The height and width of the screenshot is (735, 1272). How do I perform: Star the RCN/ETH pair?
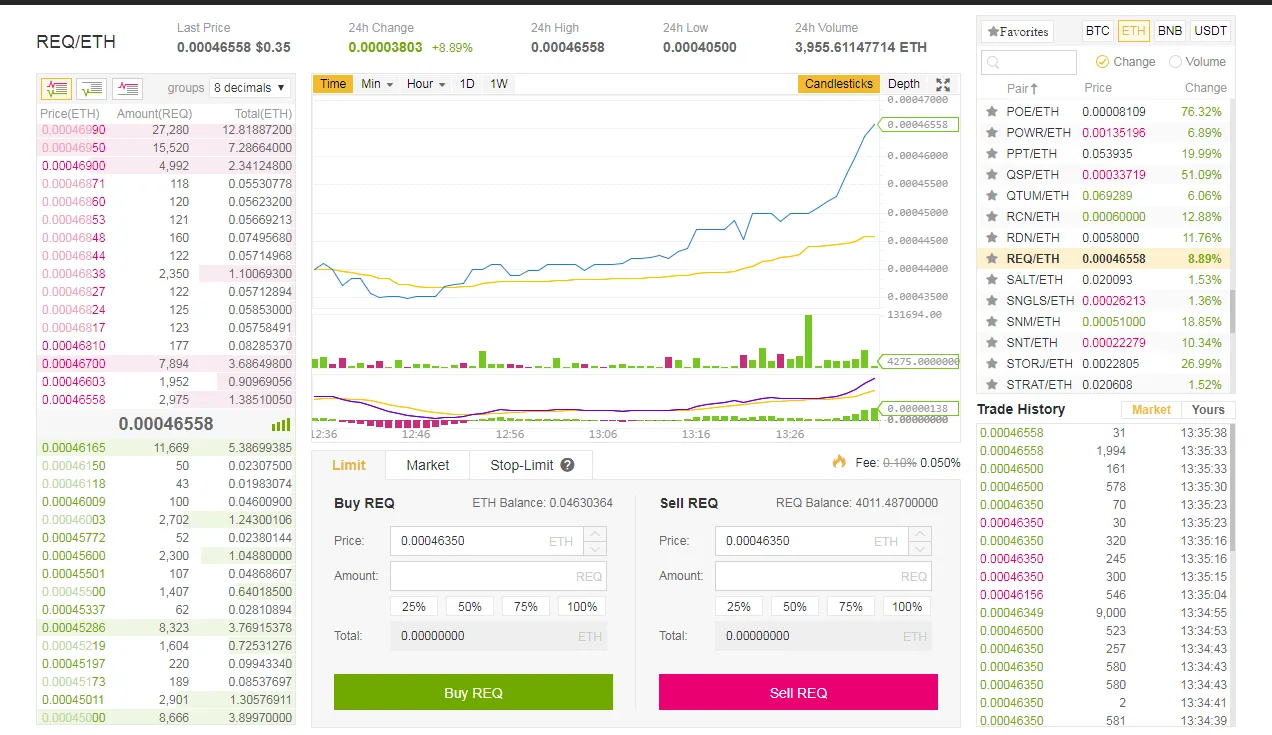pos(992,216)
